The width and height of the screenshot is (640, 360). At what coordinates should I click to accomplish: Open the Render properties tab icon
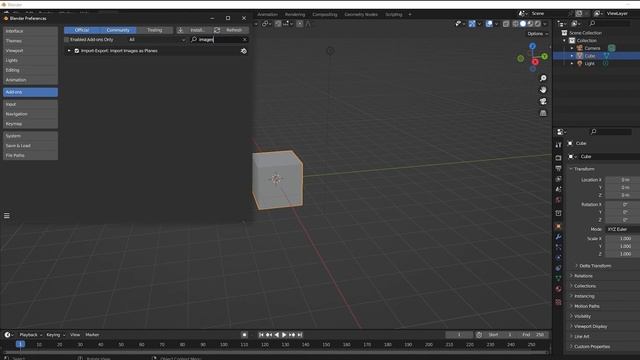[x=558, y=158]
